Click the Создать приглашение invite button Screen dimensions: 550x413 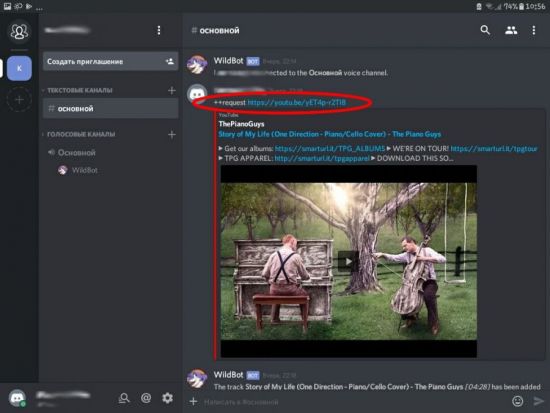pos(110,61)
